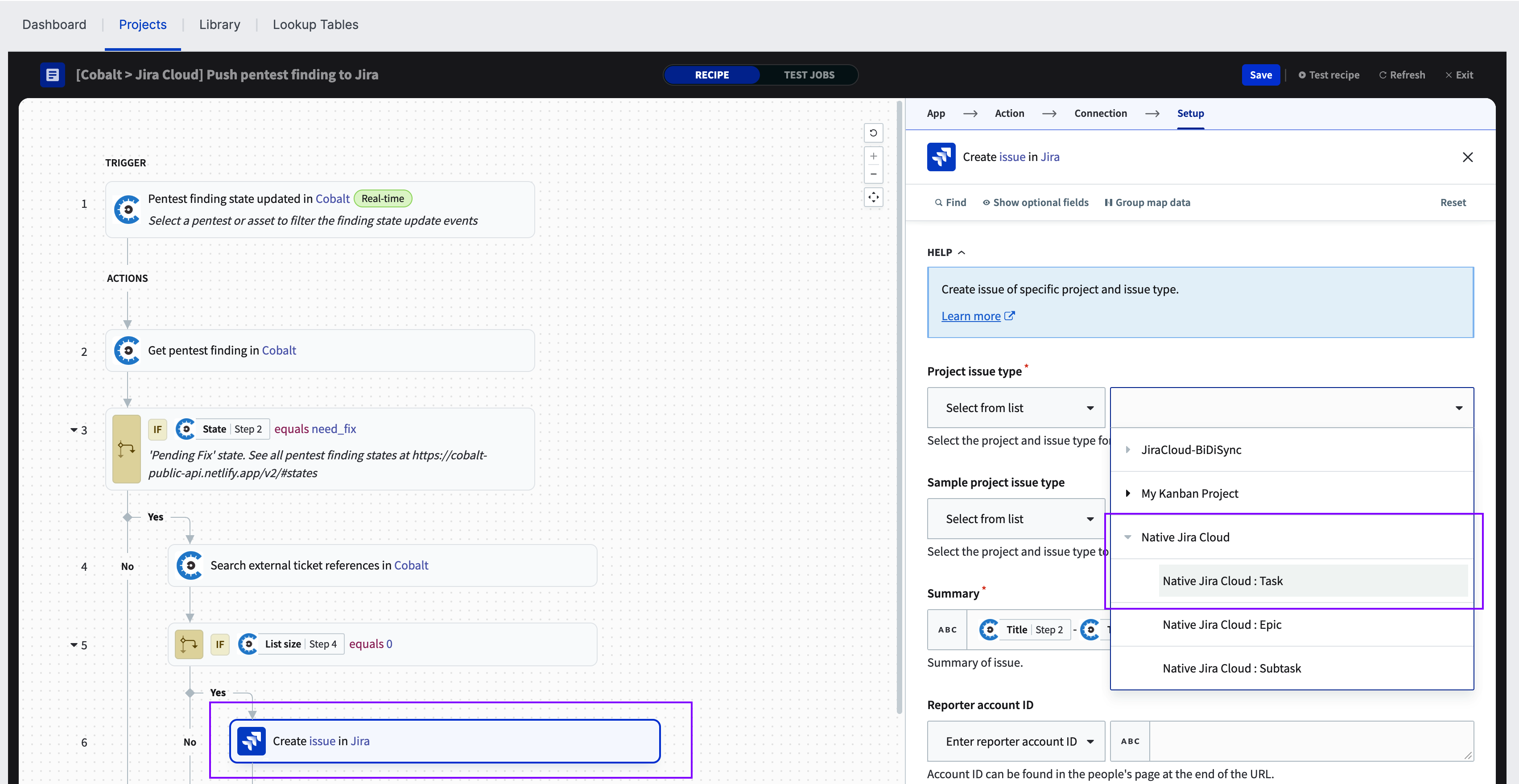The height and width of the screenshot is (784, 1519).
Task: Click the branch condition icon in step 3
Action: click(126, 449)
